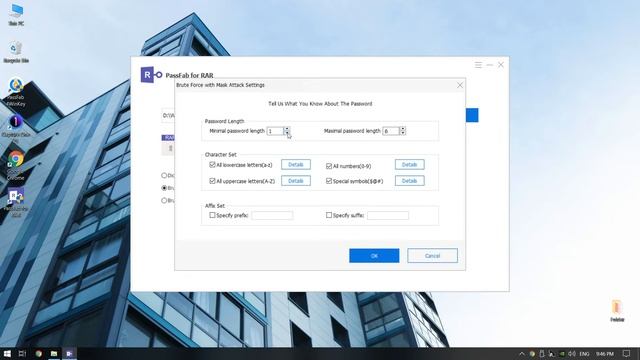Screen dimensions: 640x360
Task: Launch PassFab for RAR desktop shortcut
Action: click(16, 202)
